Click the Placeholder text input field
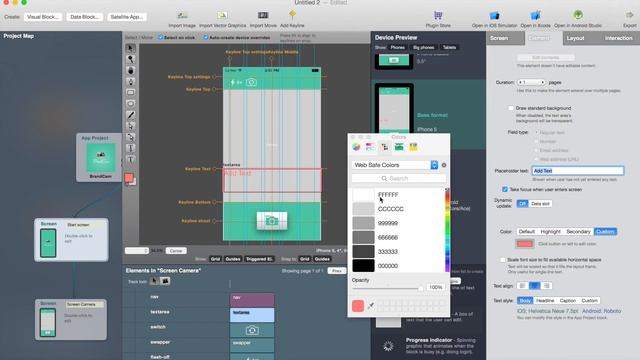Screen dimensions: 640x360 click(x=578, y=171)
